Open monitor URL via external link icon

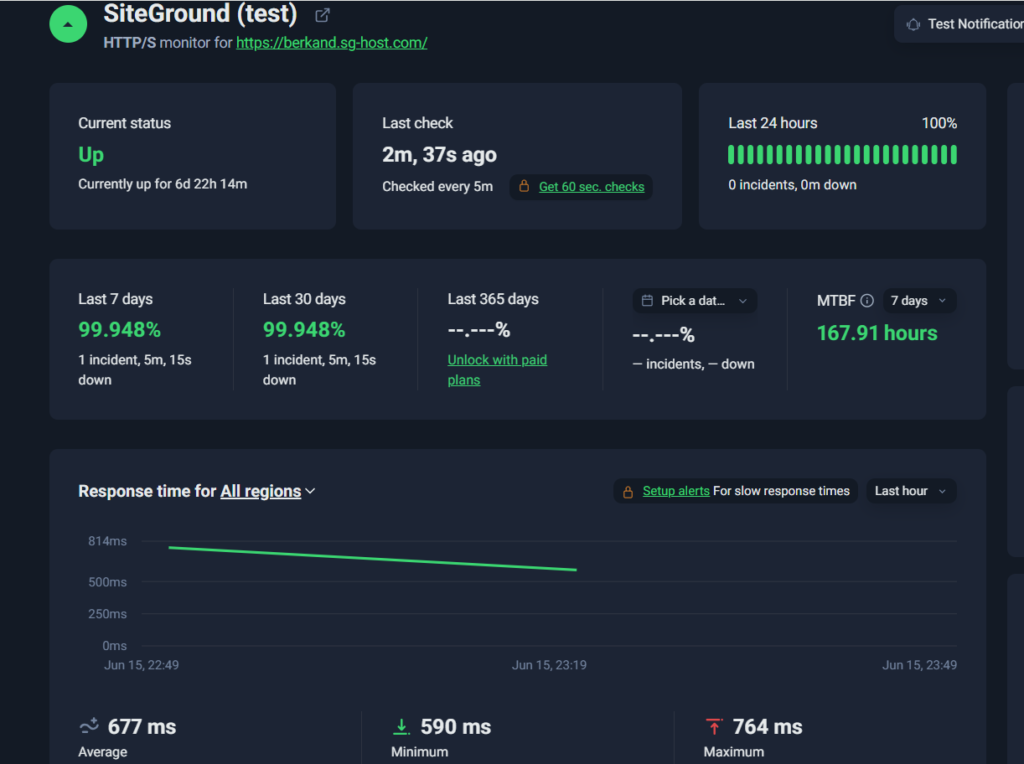tap(322, 15)
